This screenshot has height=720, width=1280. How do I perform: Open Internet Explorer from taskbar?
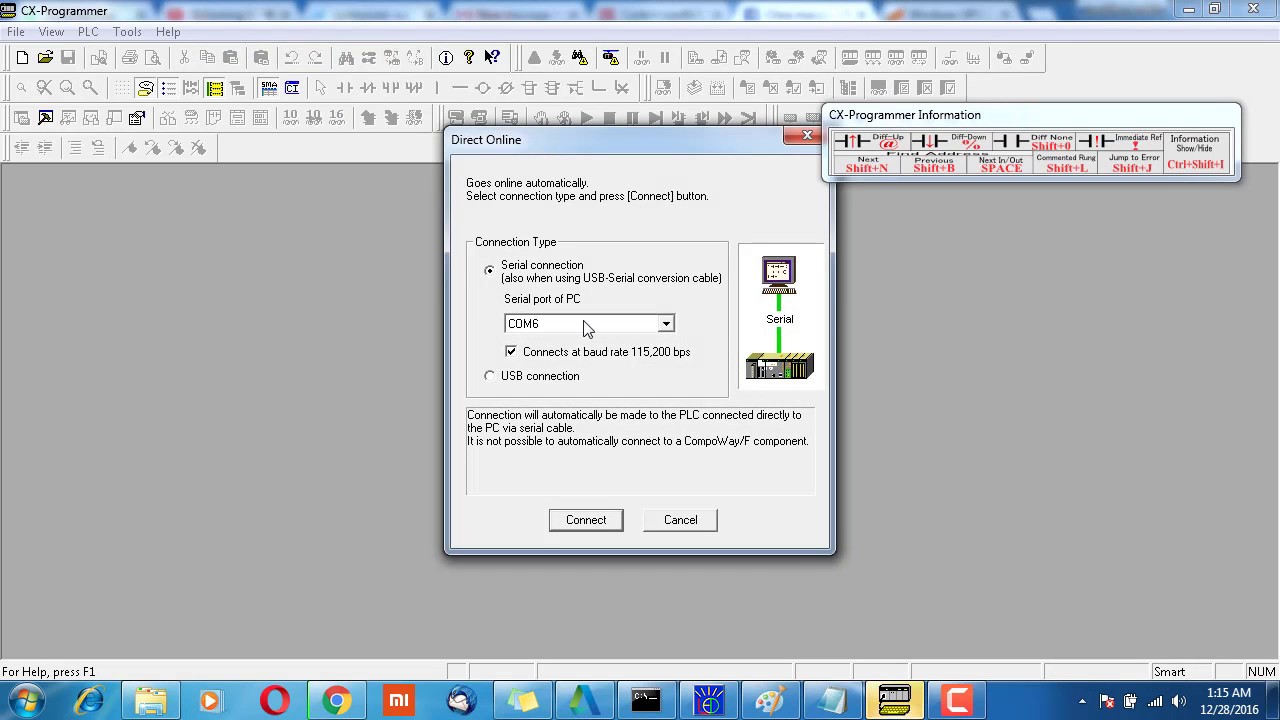coord(89,700)
